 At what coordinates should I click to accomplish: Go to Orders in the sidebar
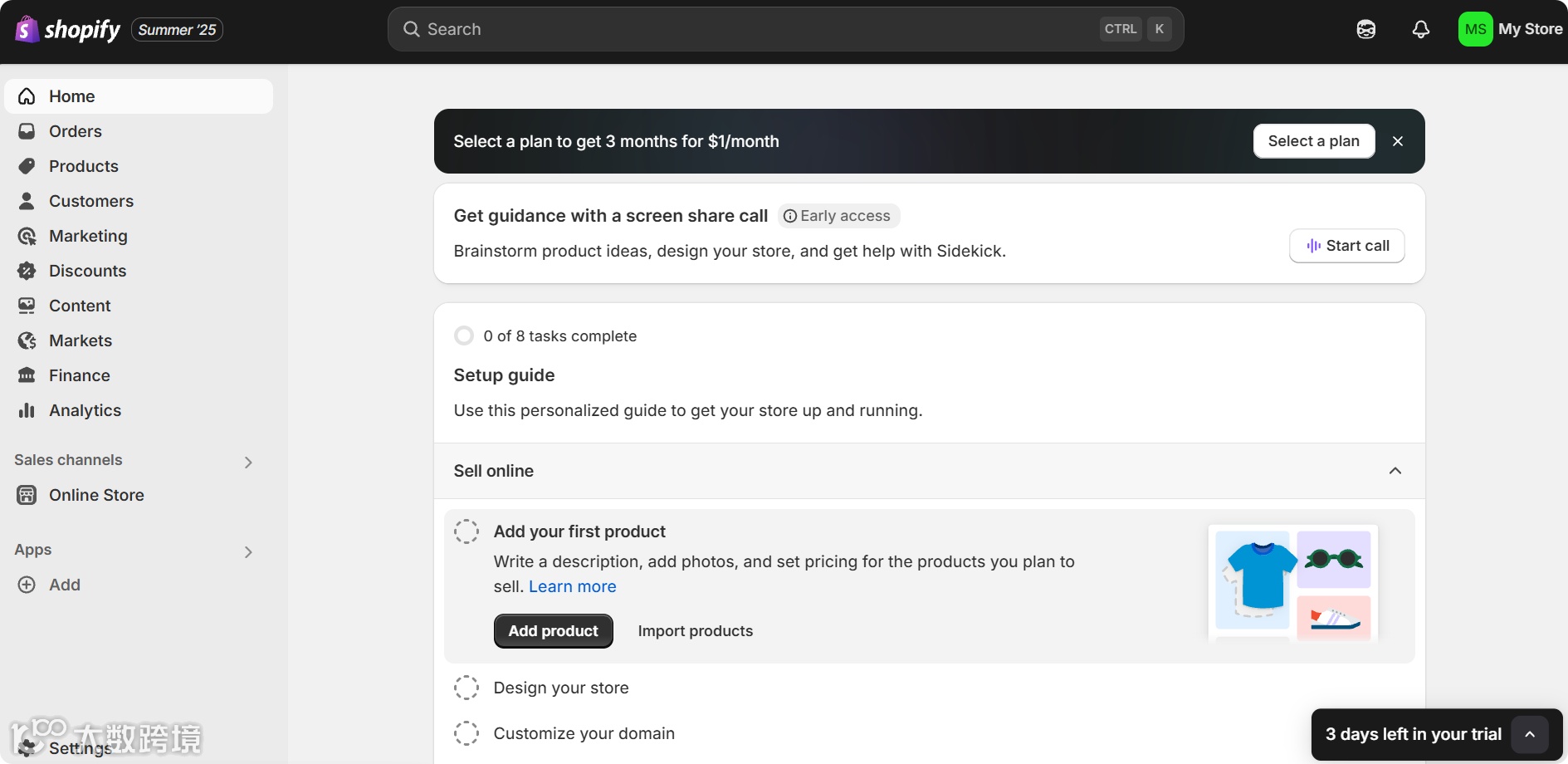coord(75,131)
